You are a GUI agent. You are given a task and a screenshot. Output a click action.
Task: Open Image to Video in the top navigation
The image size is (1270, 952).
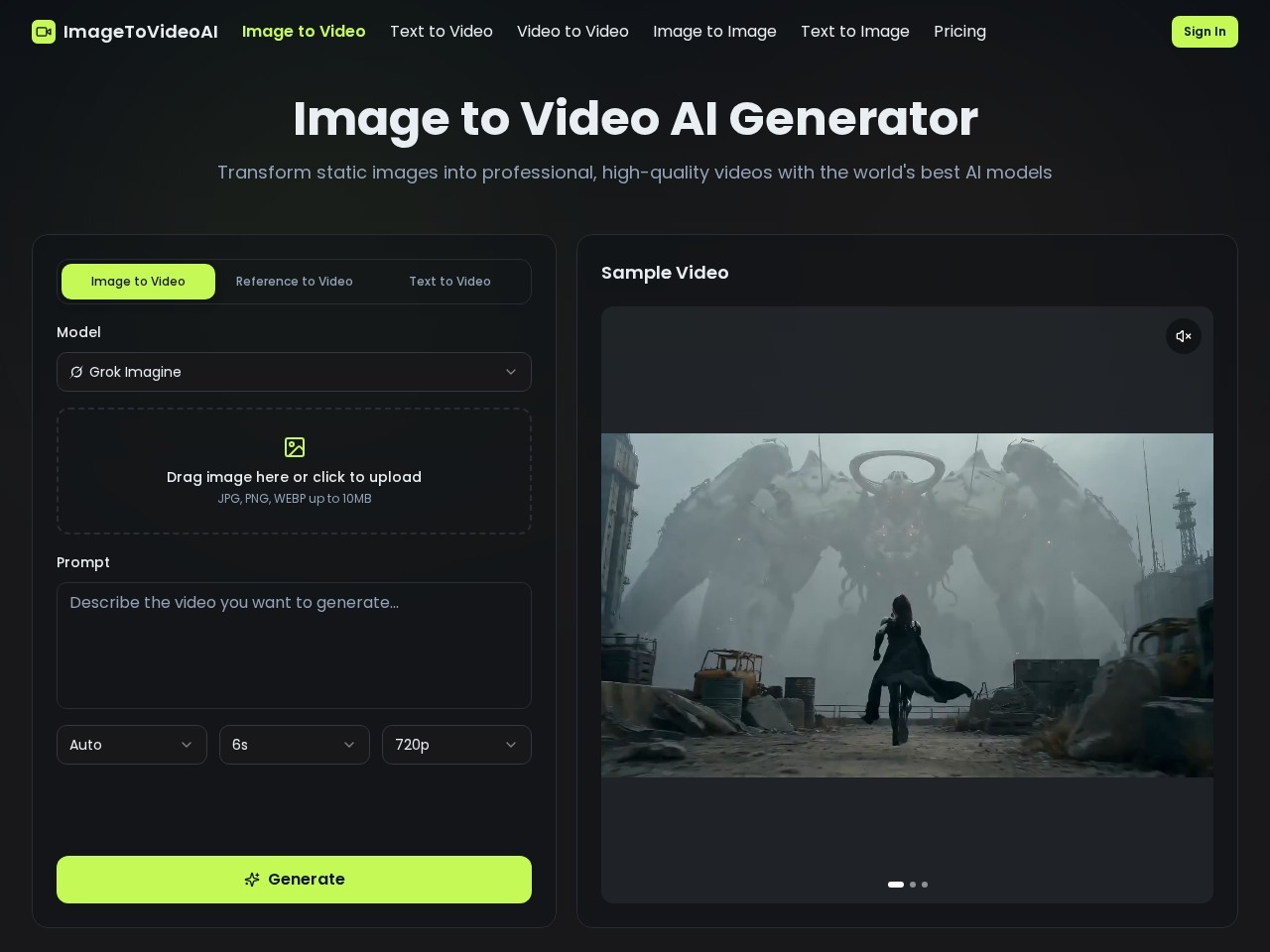tap(304, 32)
